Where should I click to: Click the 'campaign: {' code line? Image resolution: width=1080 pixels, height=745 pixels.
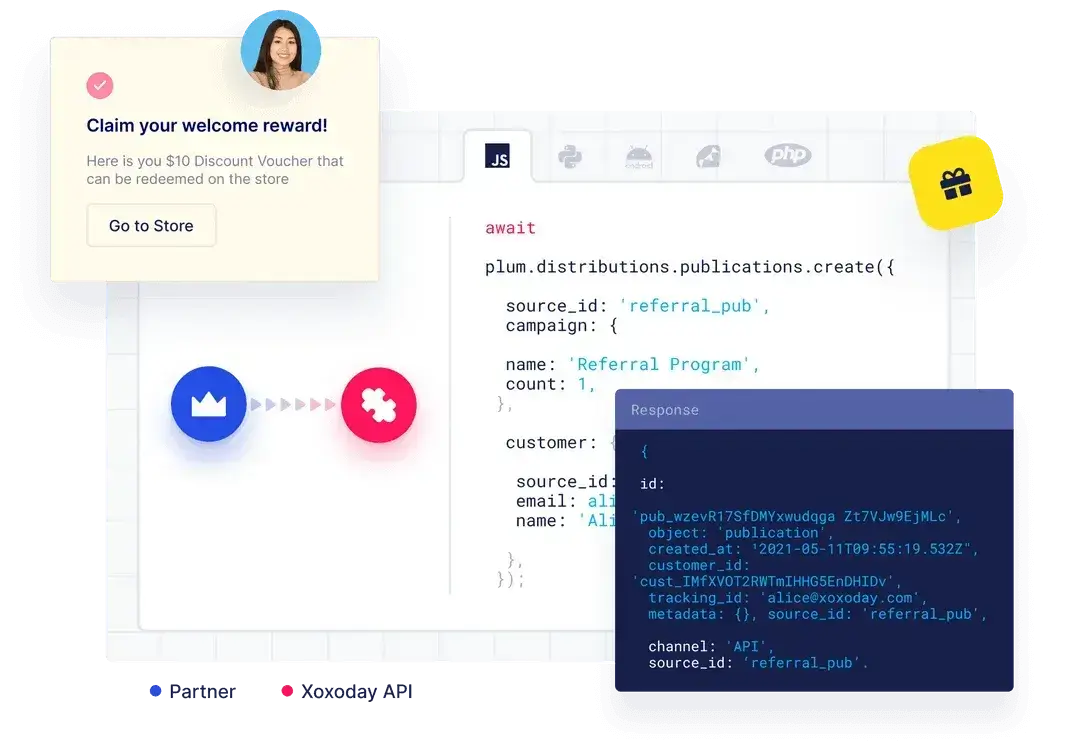[x=561, y=326]
